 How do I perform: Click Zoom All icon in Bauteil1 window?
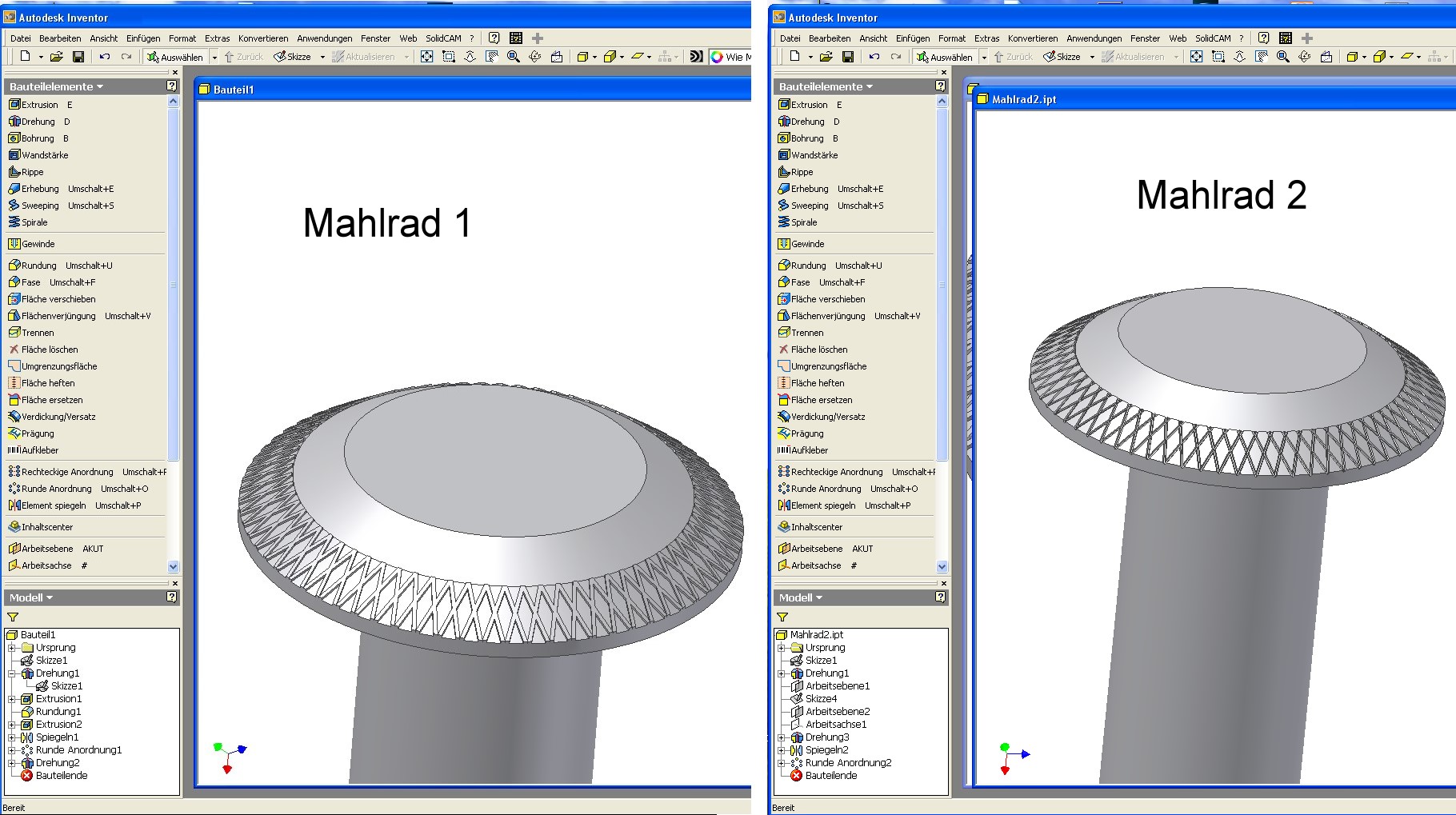(427, 57)
